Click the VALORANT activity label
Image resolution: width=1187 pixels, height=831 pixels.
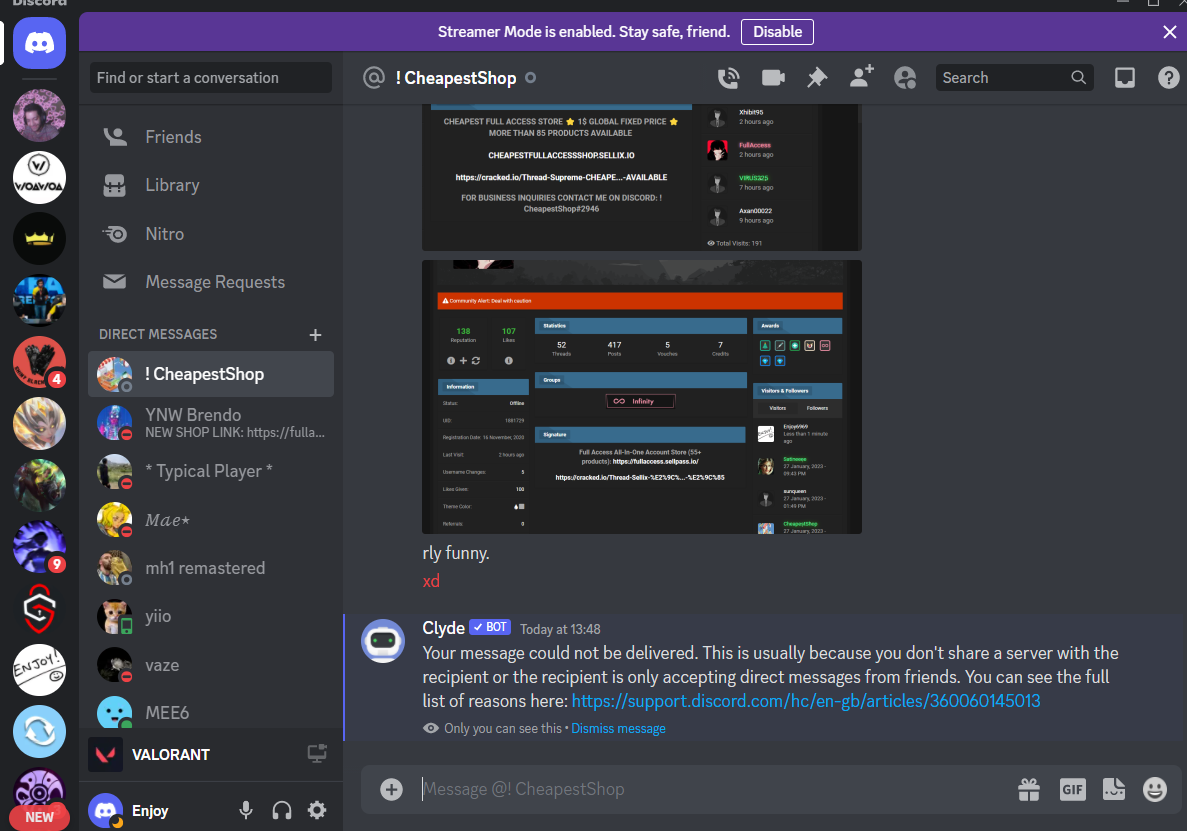pos(170,755)
